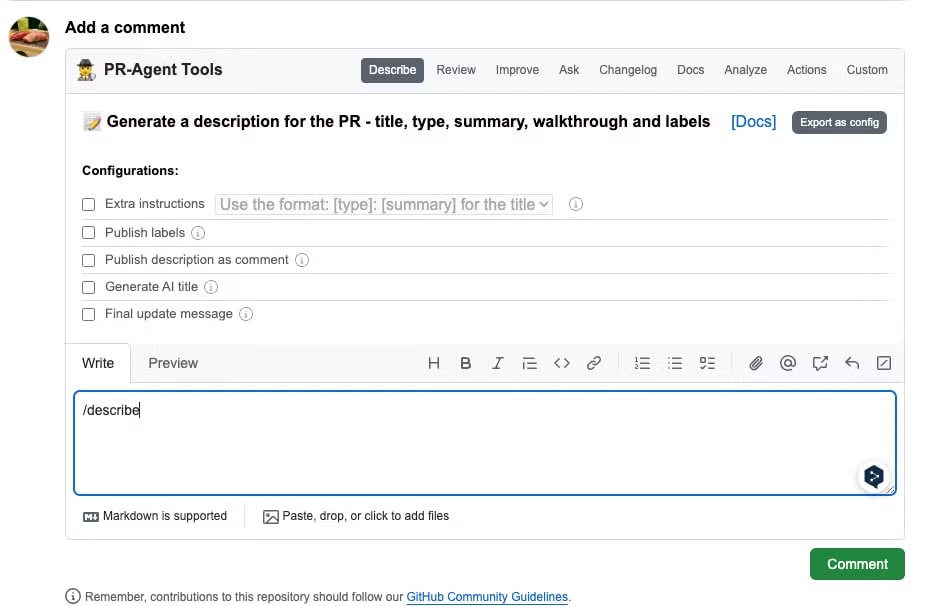Screen dimensions: 930x606
Task: Click the hexagon extension icon in text area
Action: [x=874, y=476]
